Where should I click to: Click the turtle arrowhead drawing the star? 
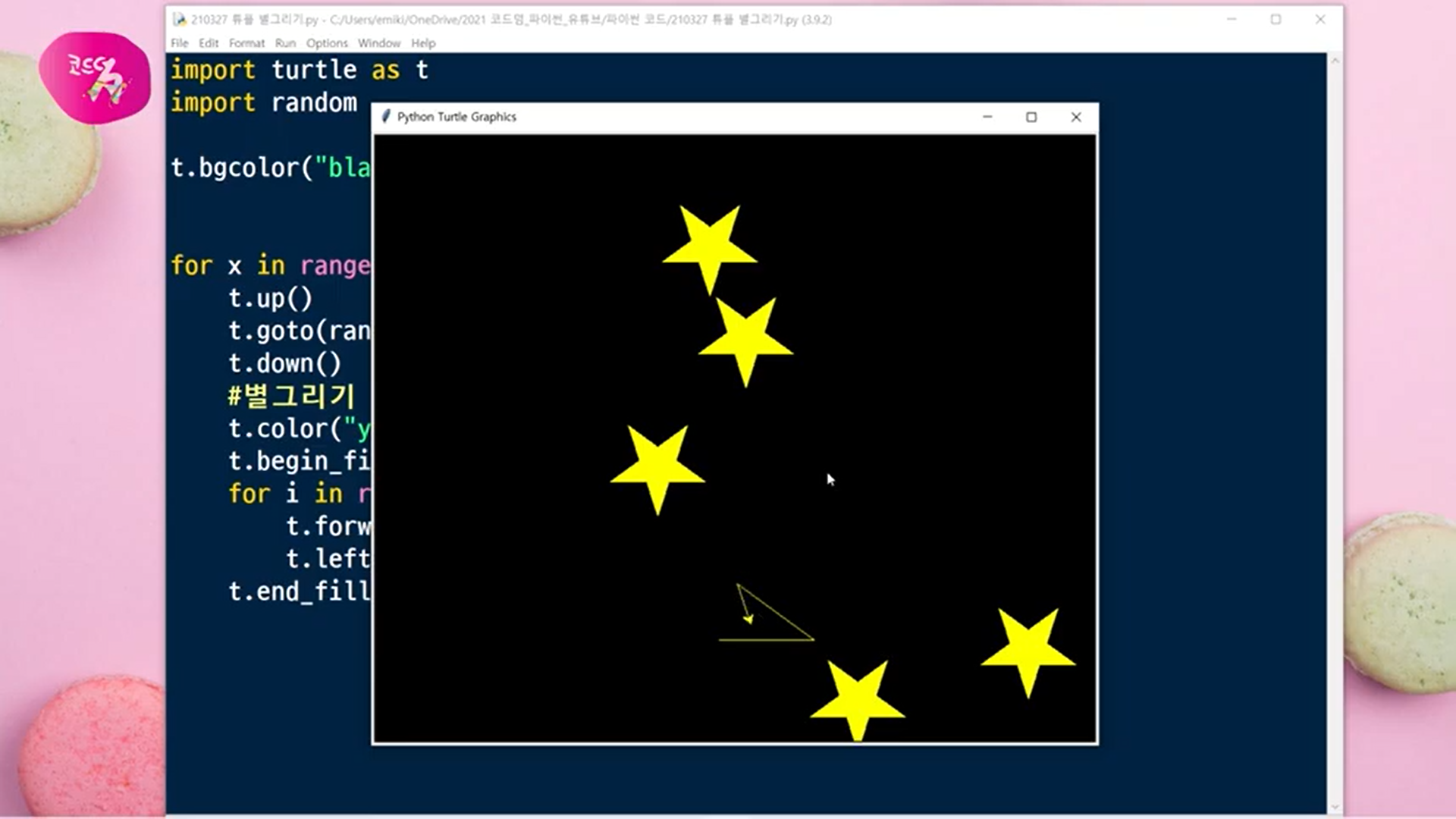click(748, 619)
